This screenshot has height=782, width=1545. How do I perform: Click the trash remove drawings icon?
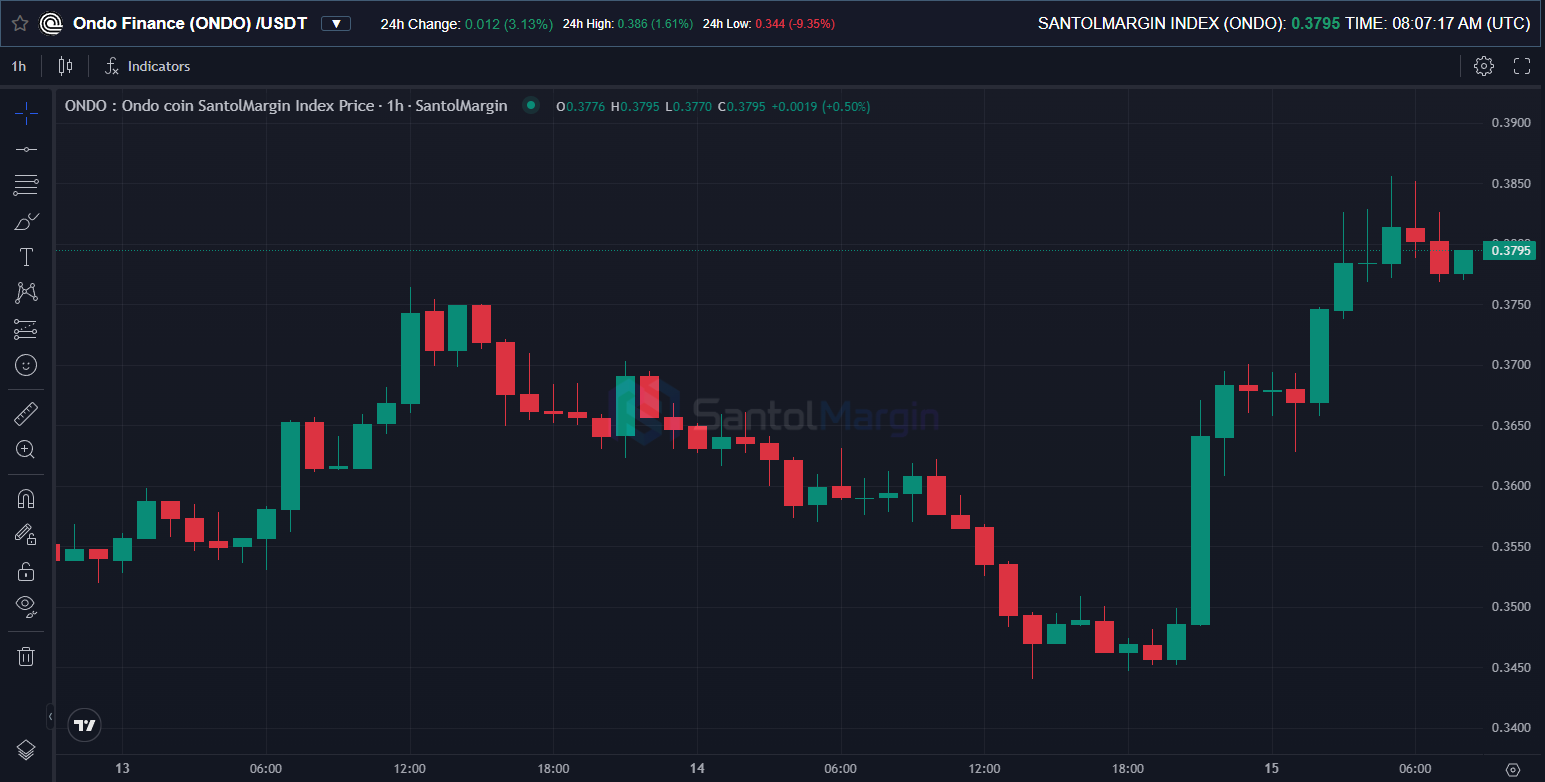26,656
